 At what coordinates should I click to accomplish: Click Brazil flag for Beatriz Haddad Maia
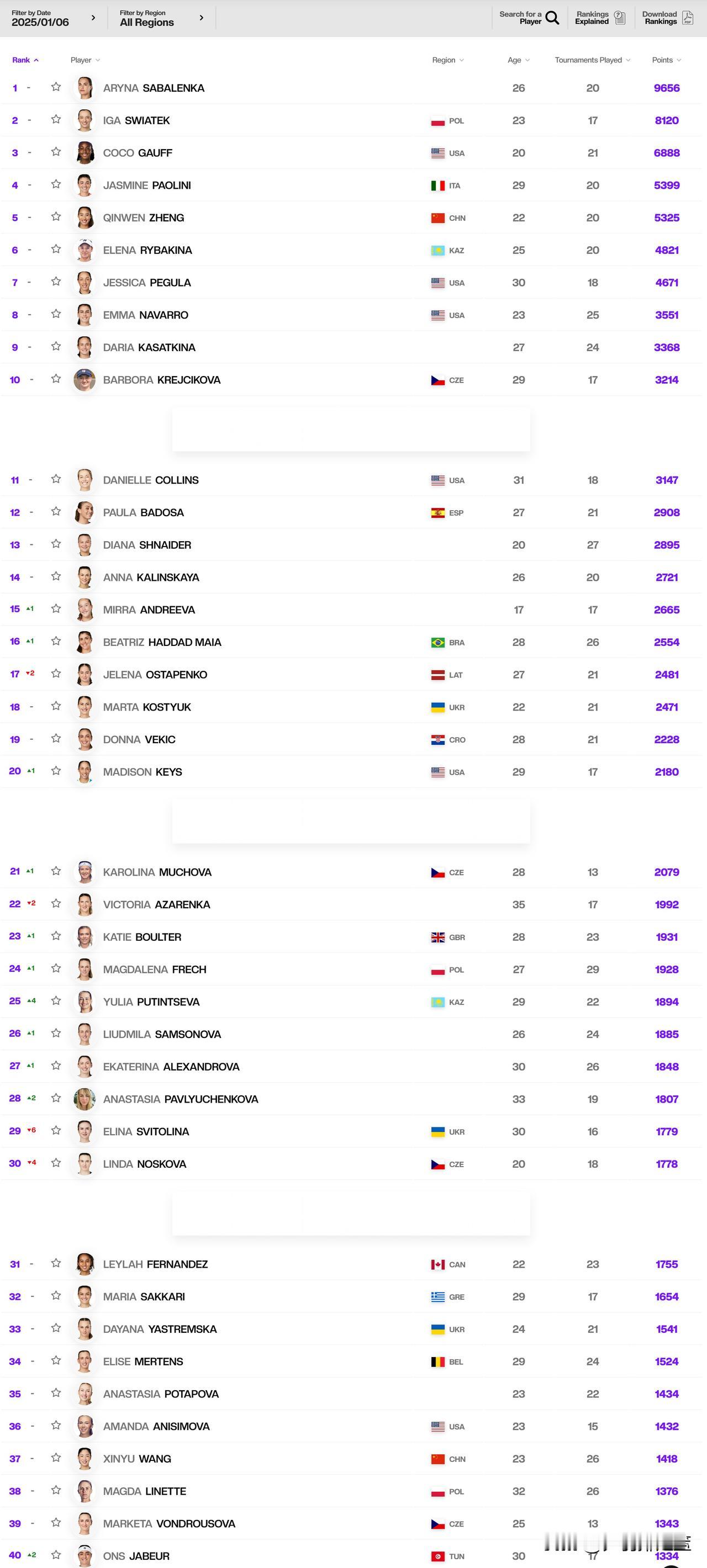click(x=438, y=643)
